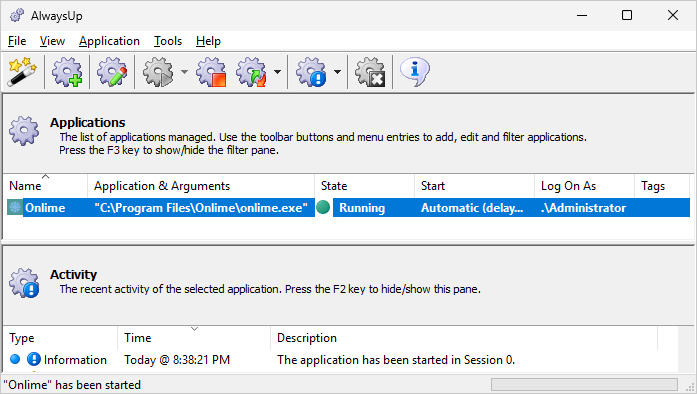Click the blue dot on the Information row
This screenshot has height=394, width=697.
tap(15, 359)
